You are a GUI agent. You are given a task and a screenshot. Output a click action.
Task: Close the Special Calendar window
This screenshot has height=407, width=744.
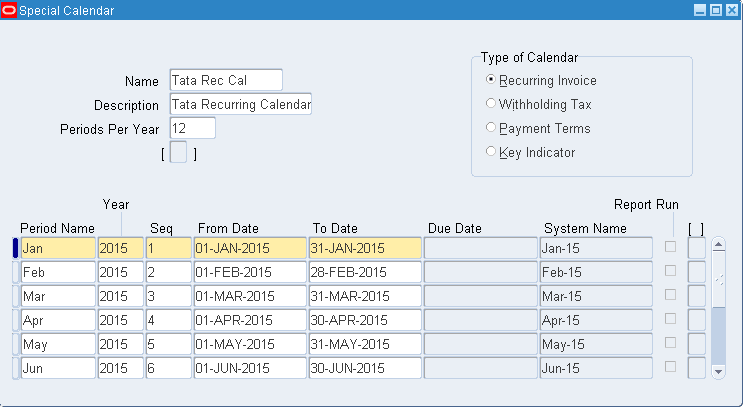point(731,10)
